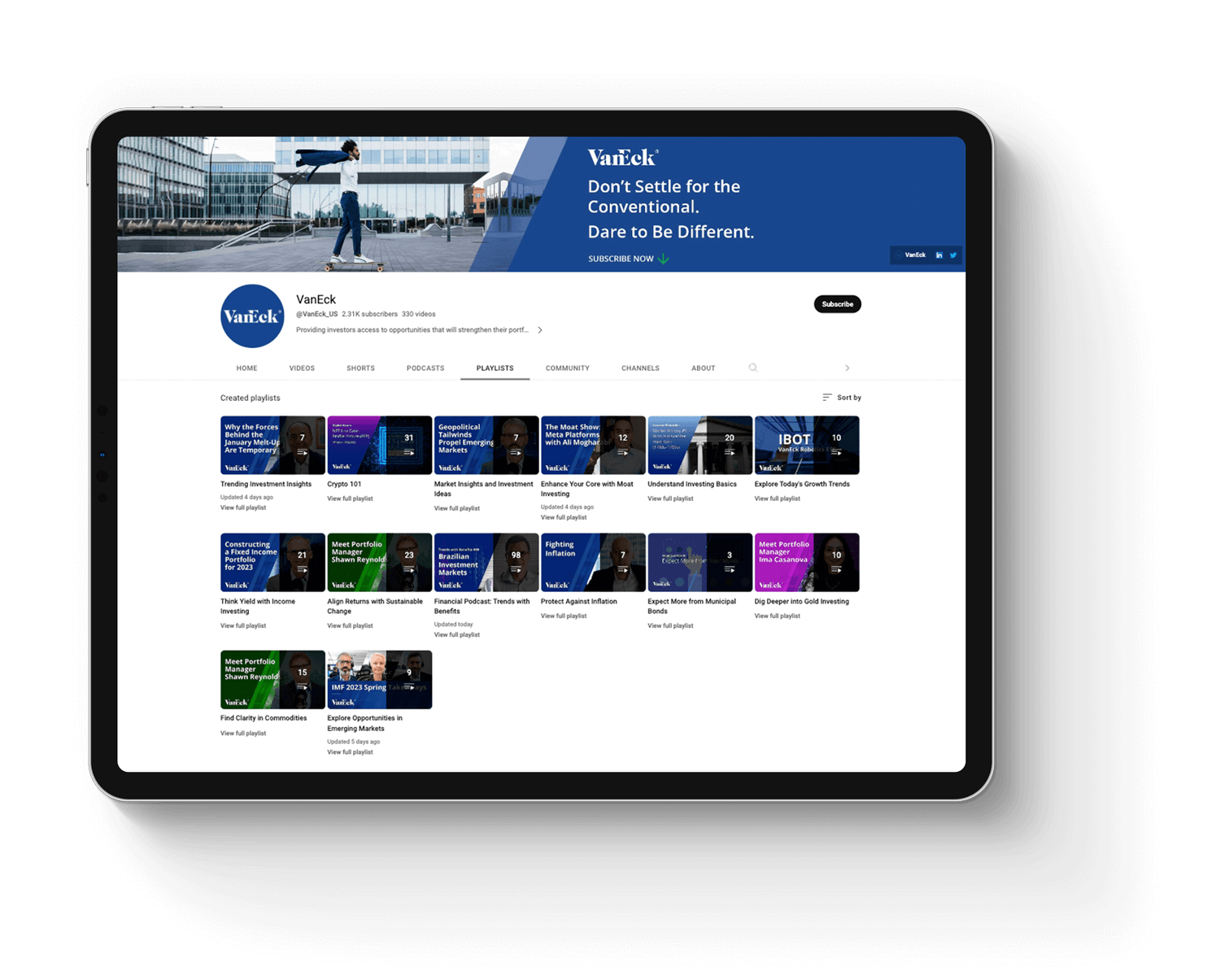View full playlist under Understand Investing Basics
1220x980 pixels.
pos(670,499)
